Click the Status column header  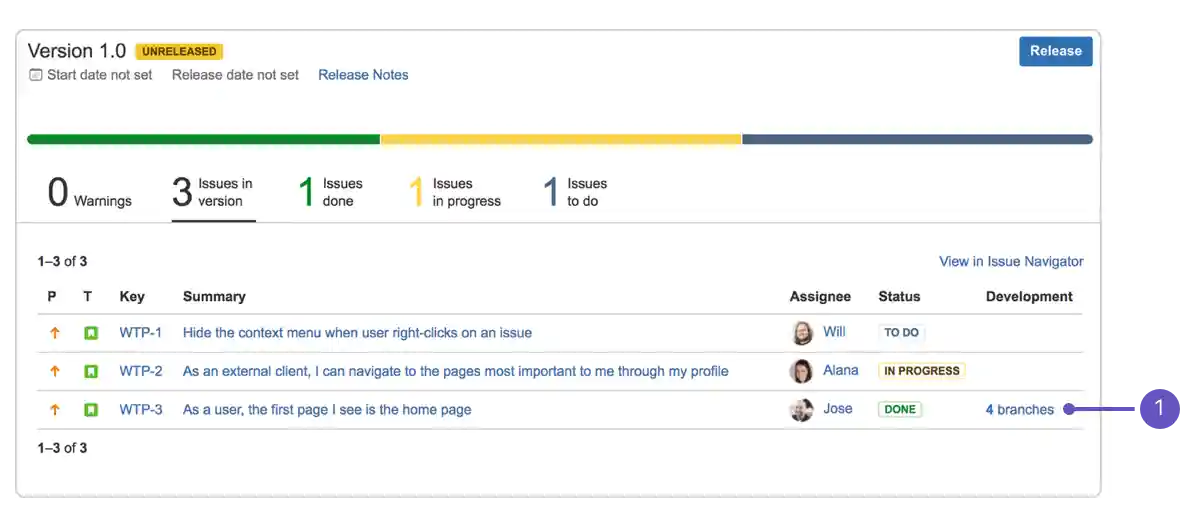(899, 296)
